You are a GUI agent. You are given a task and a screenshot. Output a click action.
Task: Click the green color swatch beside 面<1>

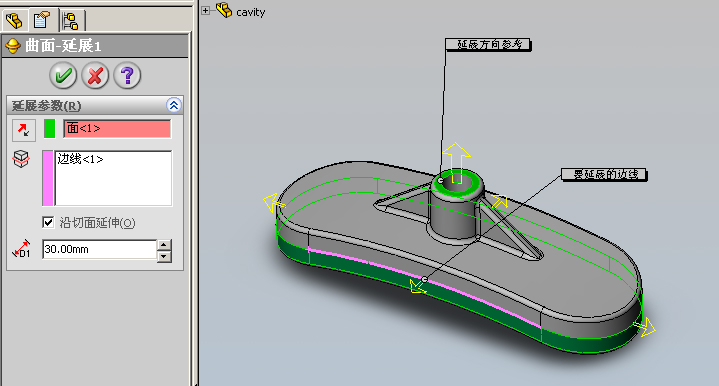coord(50,129)
